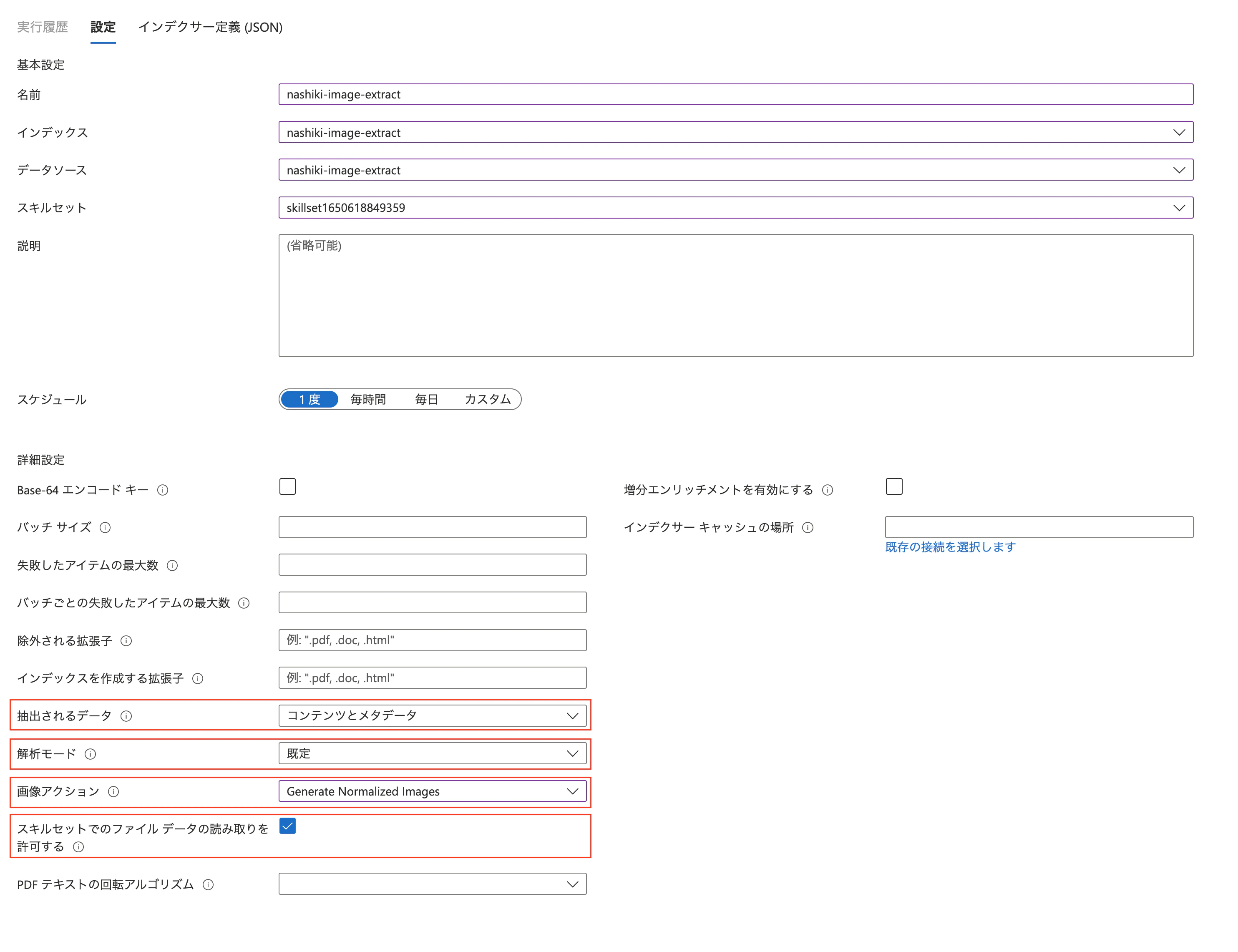1238x952 pixels.
Task: Click info icon for インデックスを作成する拡張子
Action: point(198,679)
